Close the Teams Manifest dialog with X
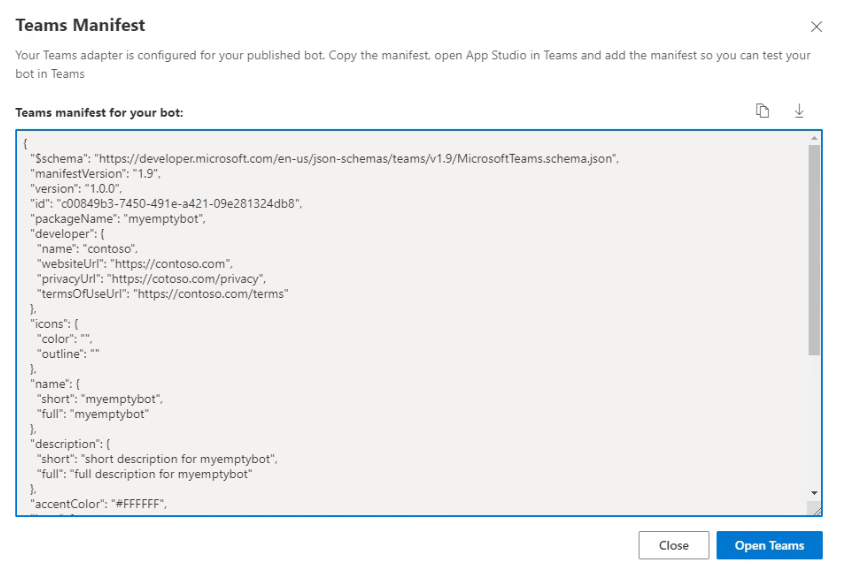The height and width of the screenshot is (578, 843). tap(816, 27)
